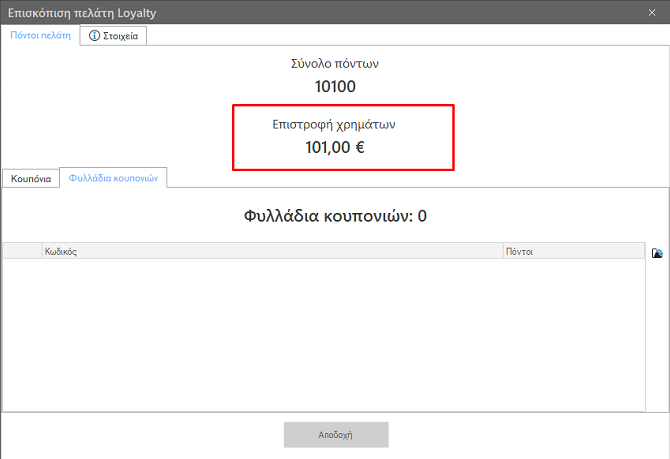Click the Πόντοι column header
This screenshot has width=670, height=459.
tap(574, 251)
